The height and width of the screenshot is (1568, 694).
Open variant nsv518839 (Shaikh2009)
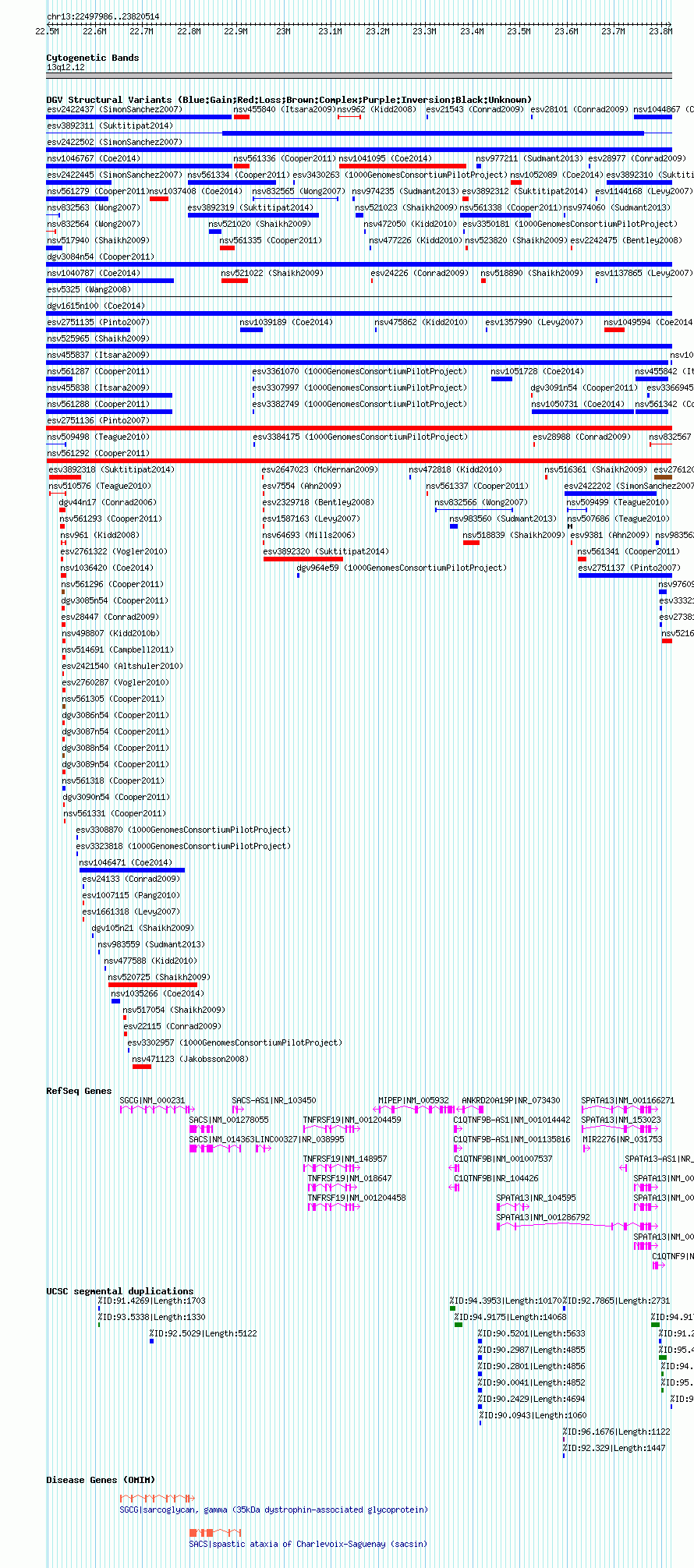tap(514, 535)
